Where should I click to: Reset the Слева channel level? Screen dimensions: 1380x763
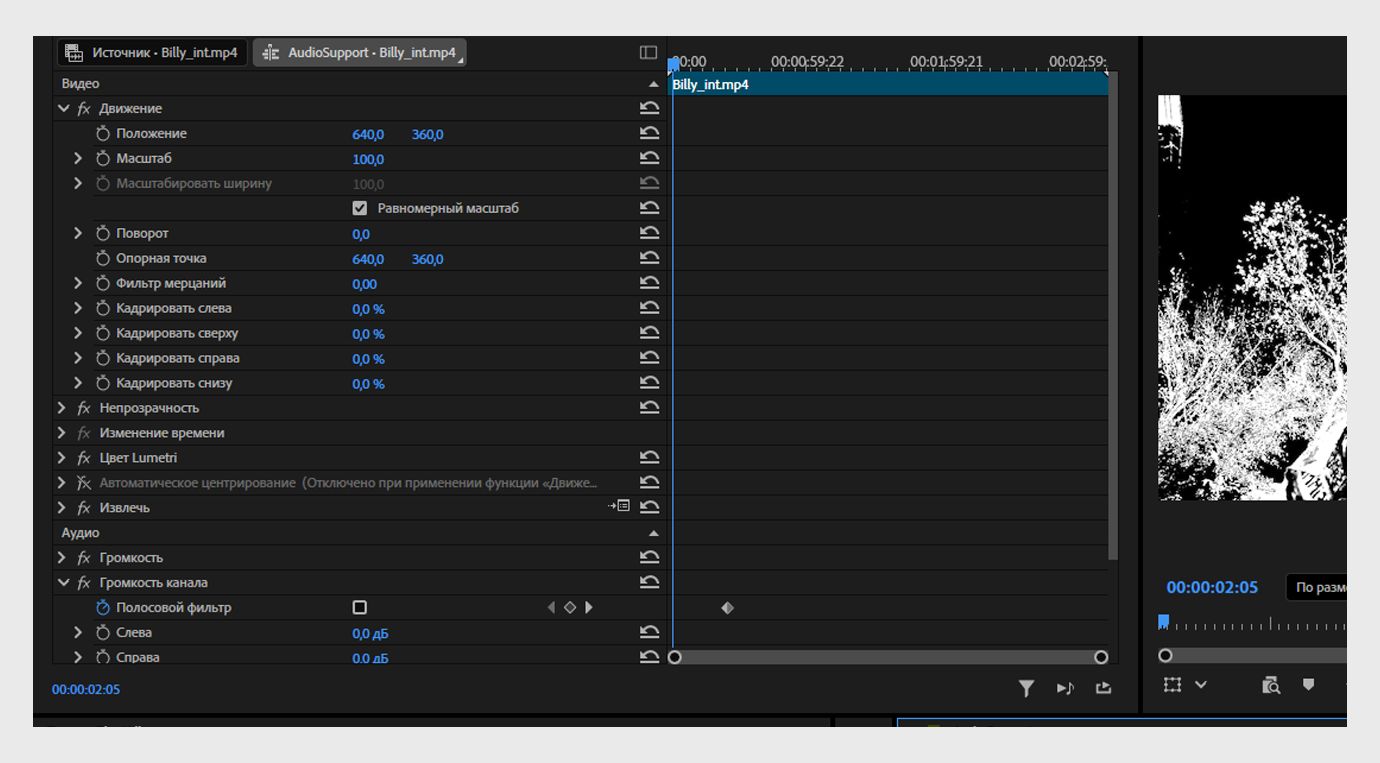(x=650, y=632)
